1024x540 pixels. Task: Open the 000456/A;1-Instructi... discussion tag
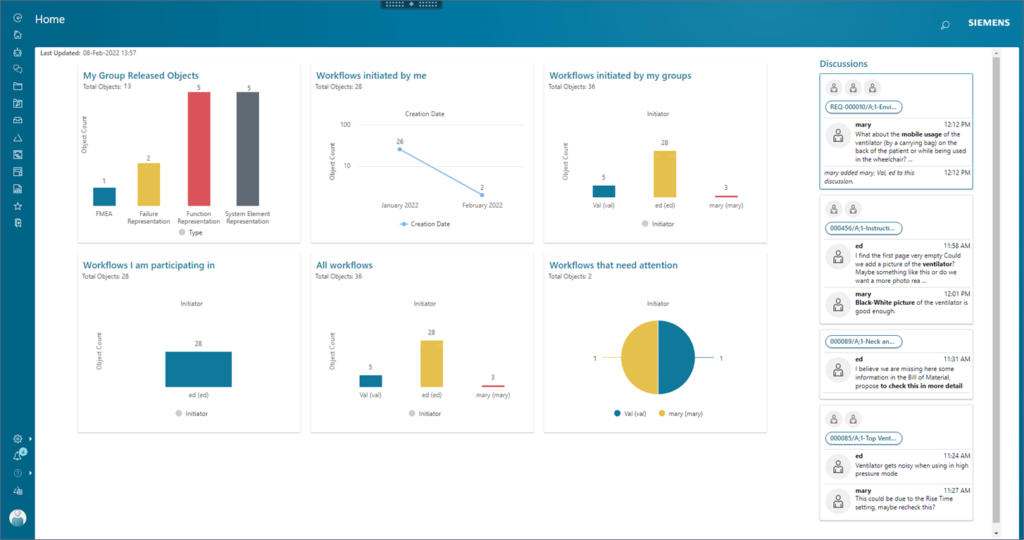click(864, 229)
